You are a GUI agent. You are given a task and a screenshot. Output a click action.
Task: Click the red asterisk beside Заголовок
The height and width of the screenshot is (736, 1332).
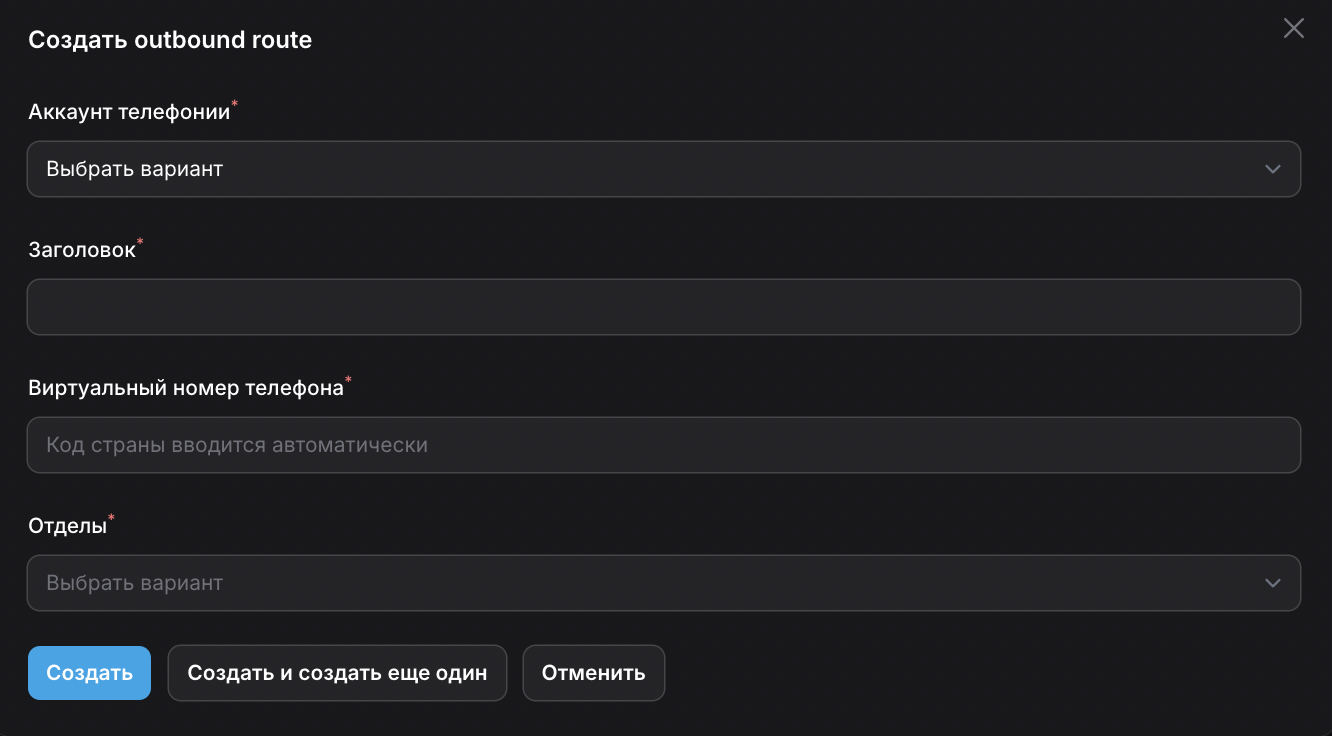pos(140,243)
